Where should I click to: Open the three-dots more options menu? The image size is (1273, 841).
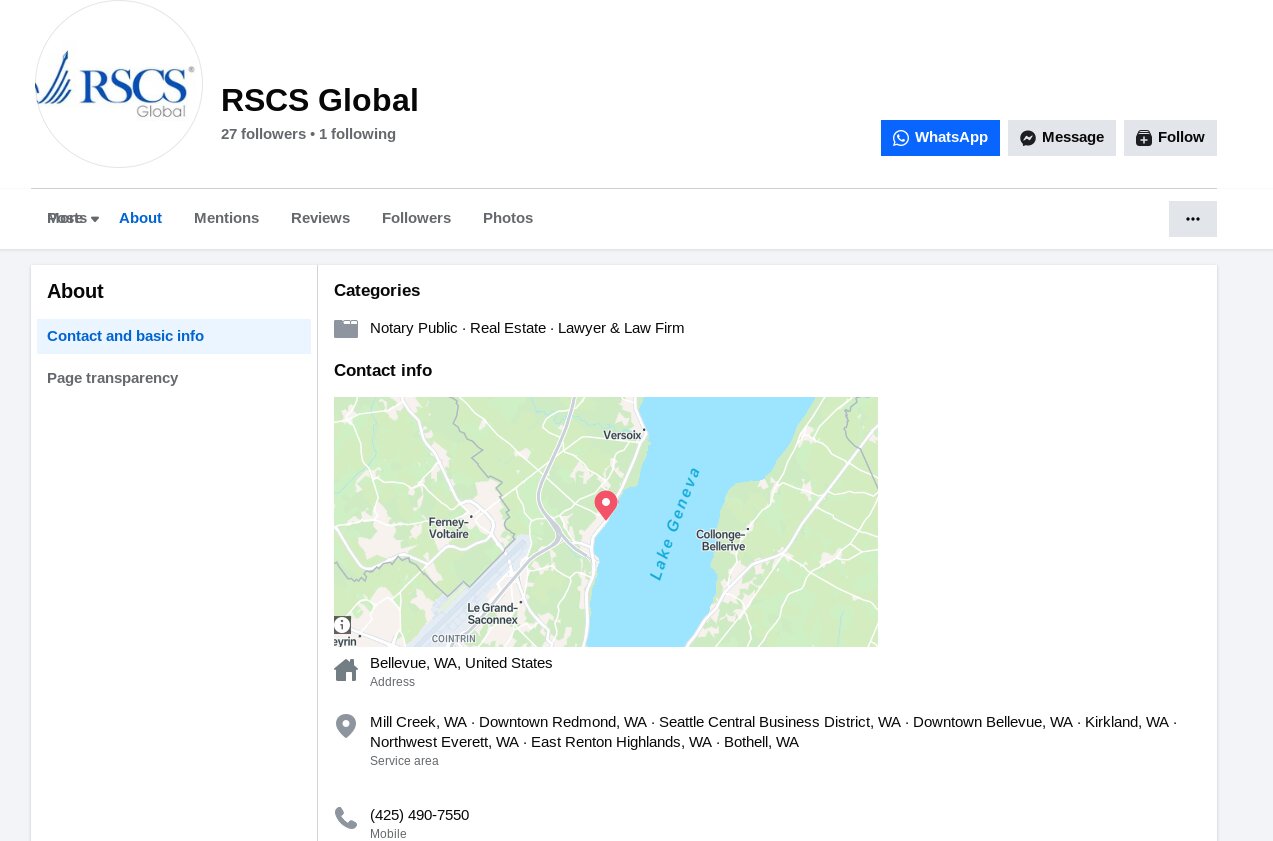point(1193,219)
